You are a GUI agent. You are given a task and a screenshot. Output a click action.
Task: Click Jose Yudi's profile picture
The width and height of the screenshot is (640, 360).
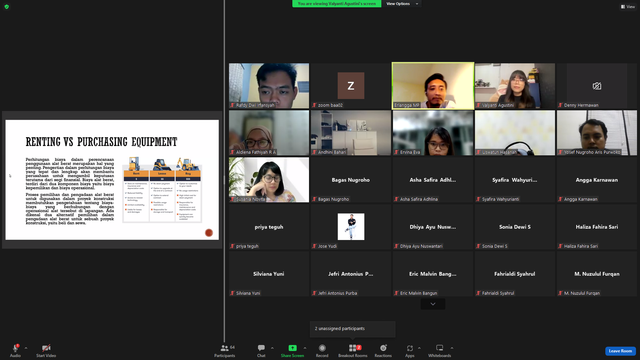coord(351,227)
